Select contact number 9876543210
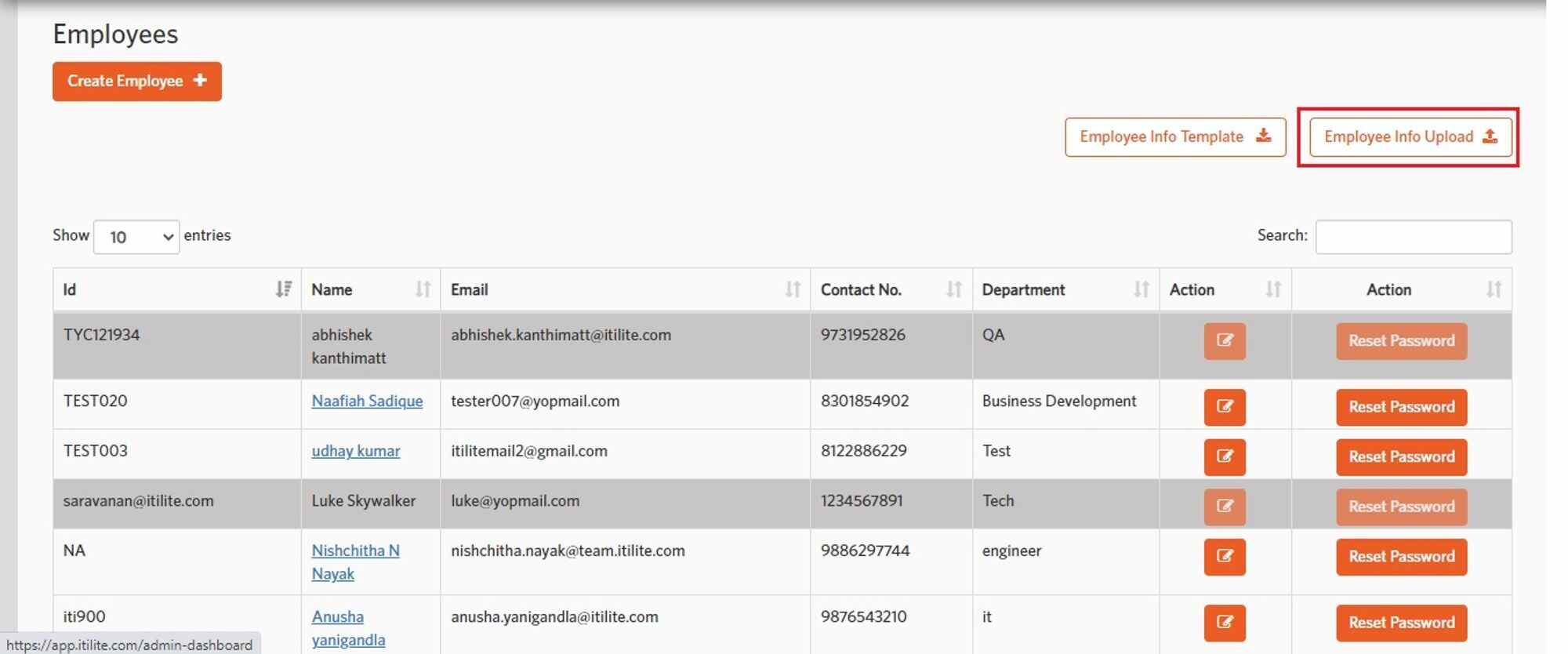Screen dimensions: 1568x654 point(863,617)
